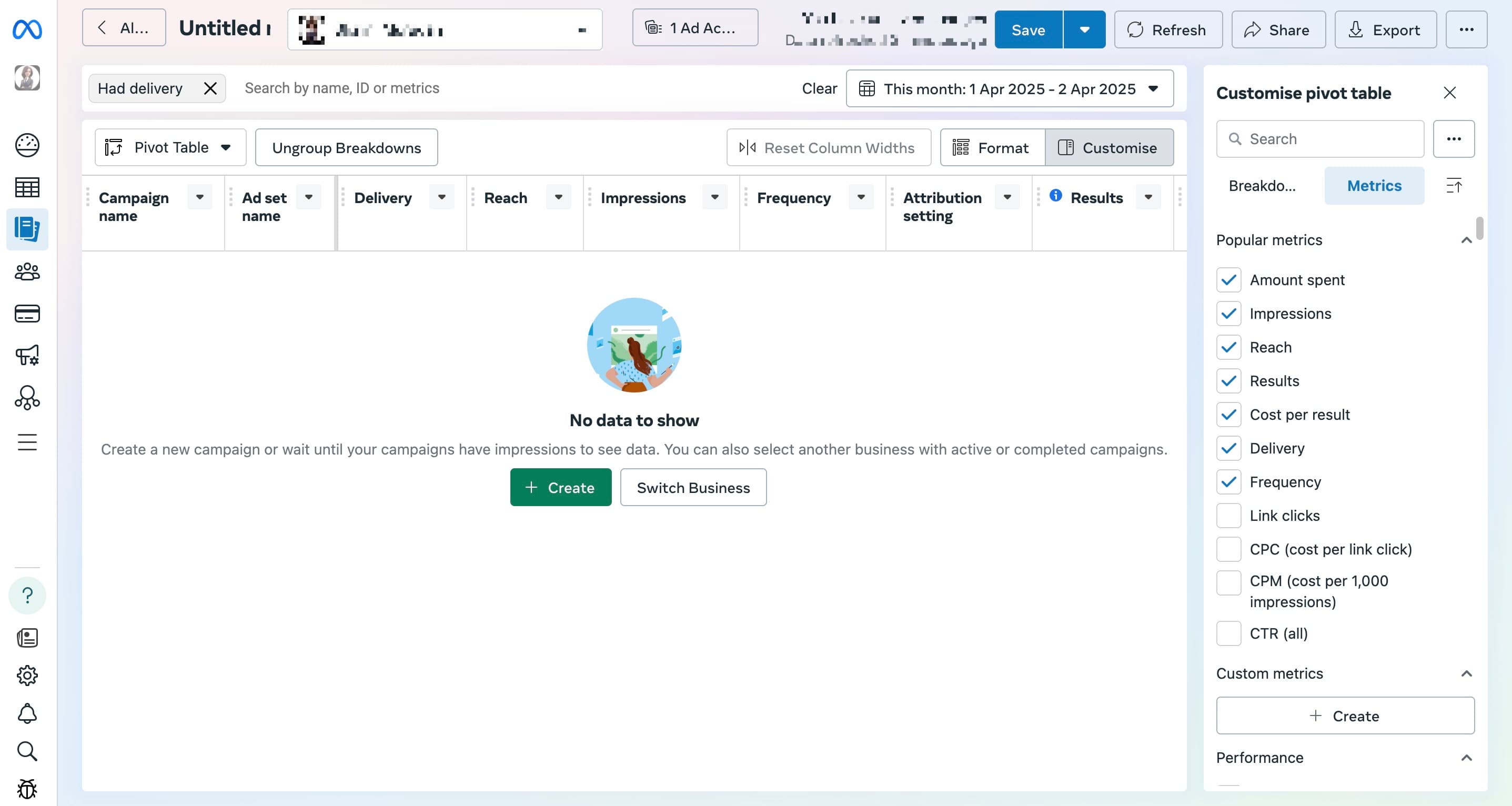Remove the Had delivery filter

210,88
